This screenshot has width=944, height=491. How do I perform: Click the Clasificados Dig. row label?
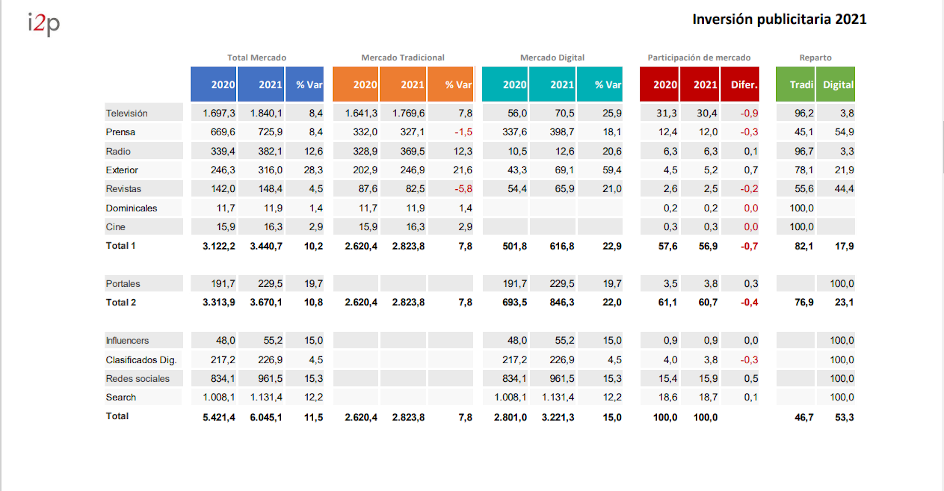pyautogui.click(x=139, y=360)
